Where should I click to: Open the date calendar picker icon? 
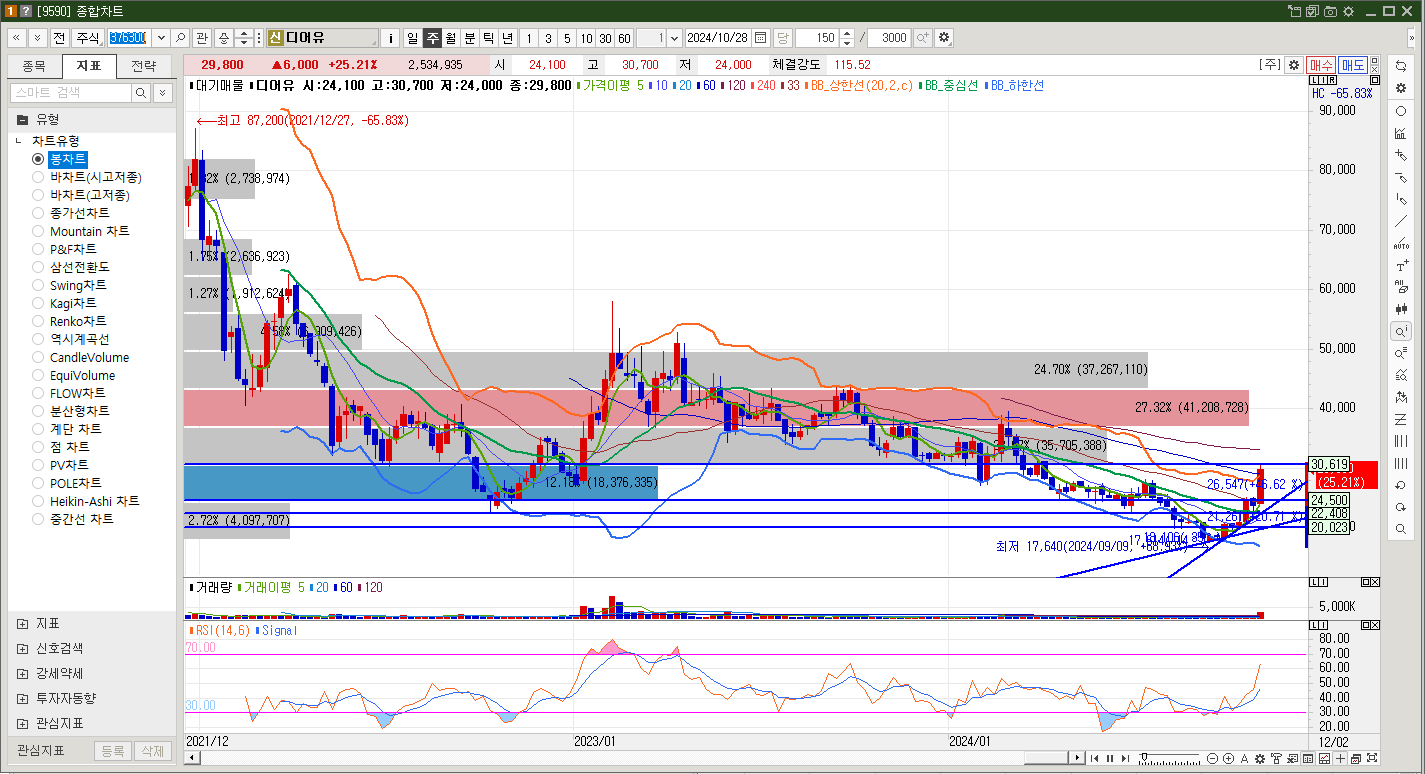760,38
